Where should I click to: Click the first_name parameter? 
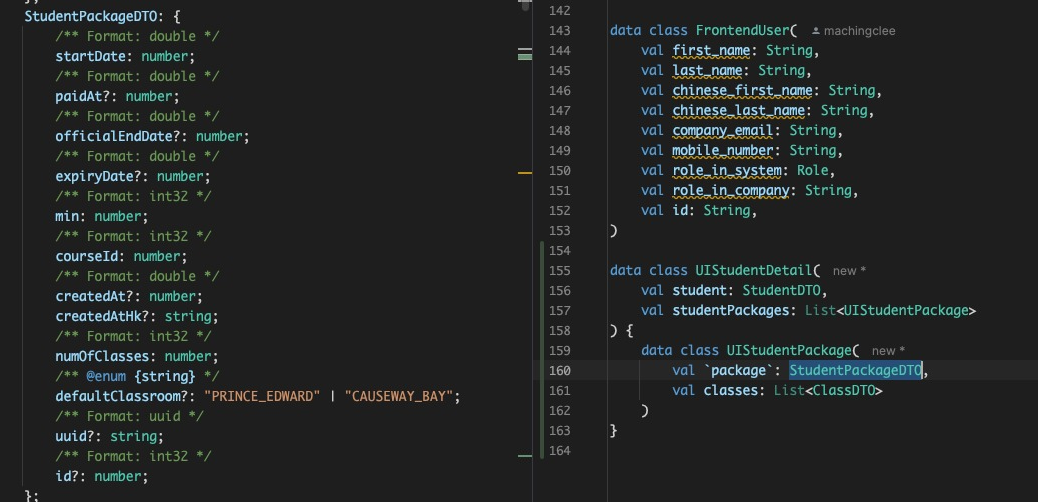pos(711,50)
